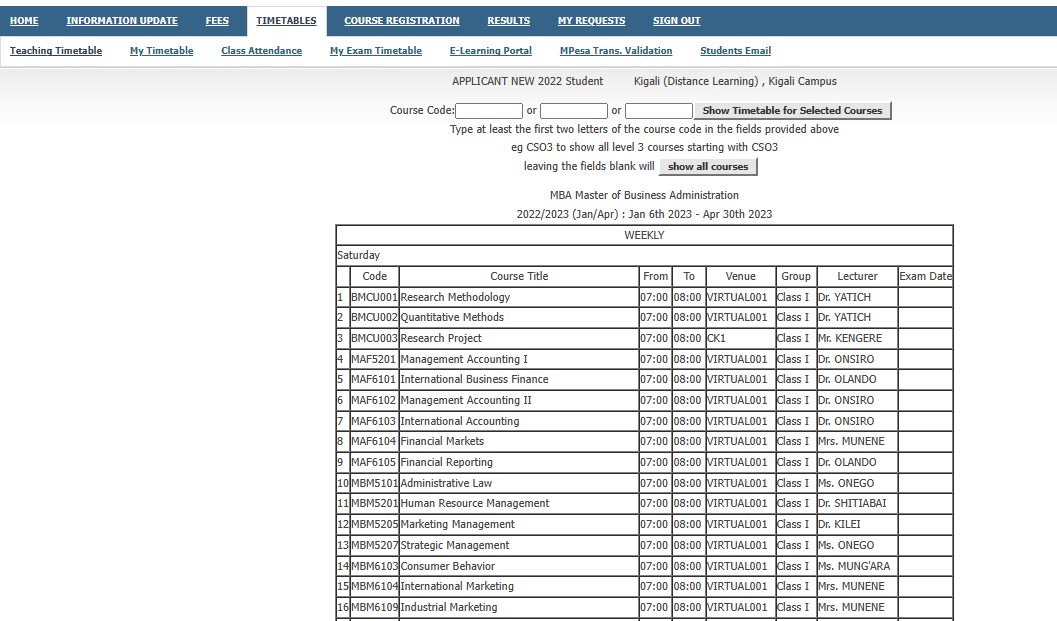Click the Lecturer column header
The image size is (1057, 621).
point(857,276)
